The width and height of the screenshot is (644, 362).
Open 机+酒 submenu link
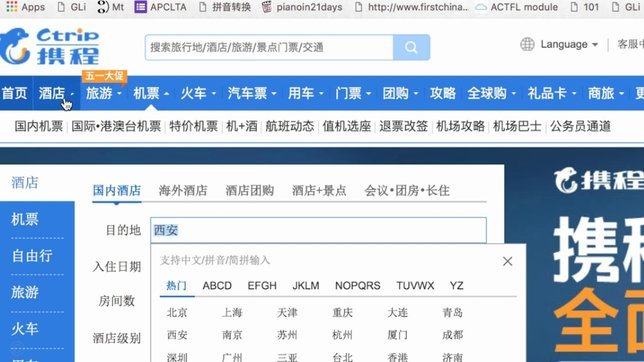pos(242,126)
